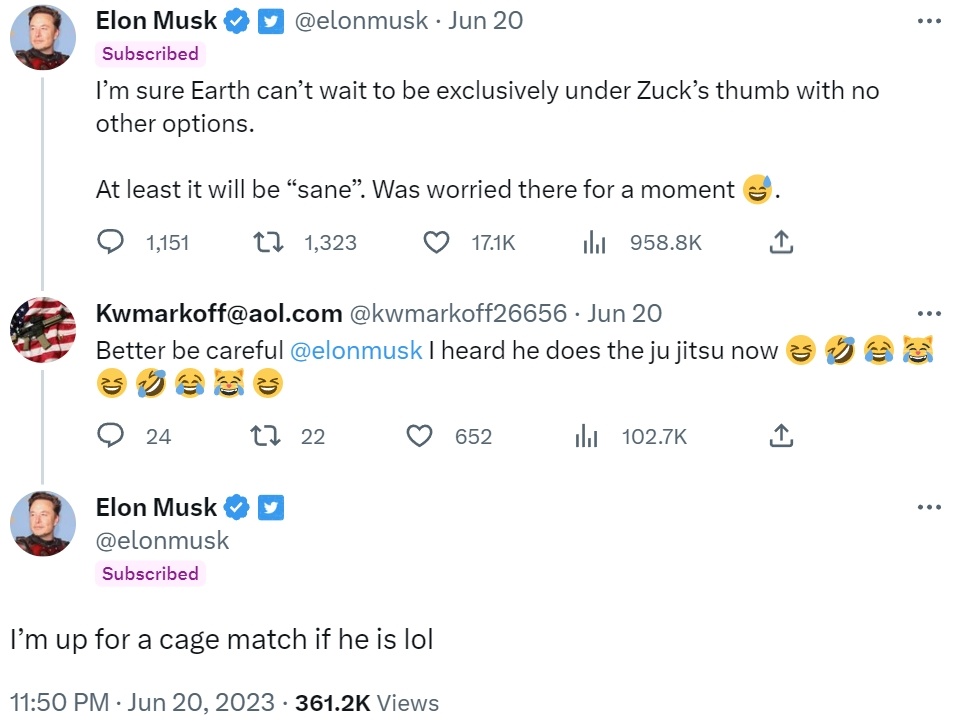Open the more options menu on Kwmarkoff's tweet
The width and height of the screenshot is (957, 721).
tap(928, 312)
